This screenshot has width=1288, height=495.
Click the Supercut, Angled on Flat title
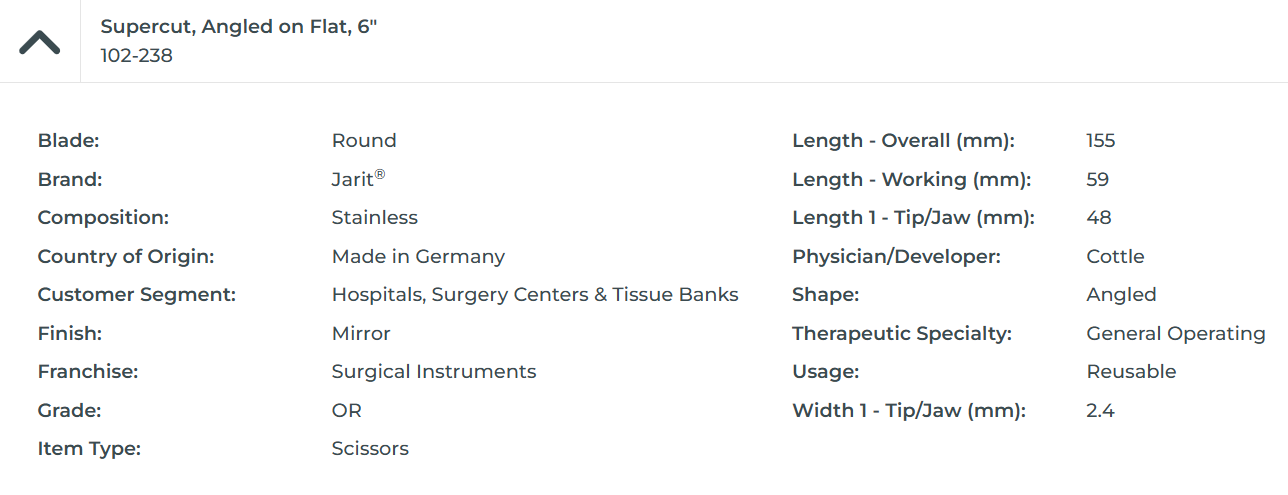pos(239,27)
